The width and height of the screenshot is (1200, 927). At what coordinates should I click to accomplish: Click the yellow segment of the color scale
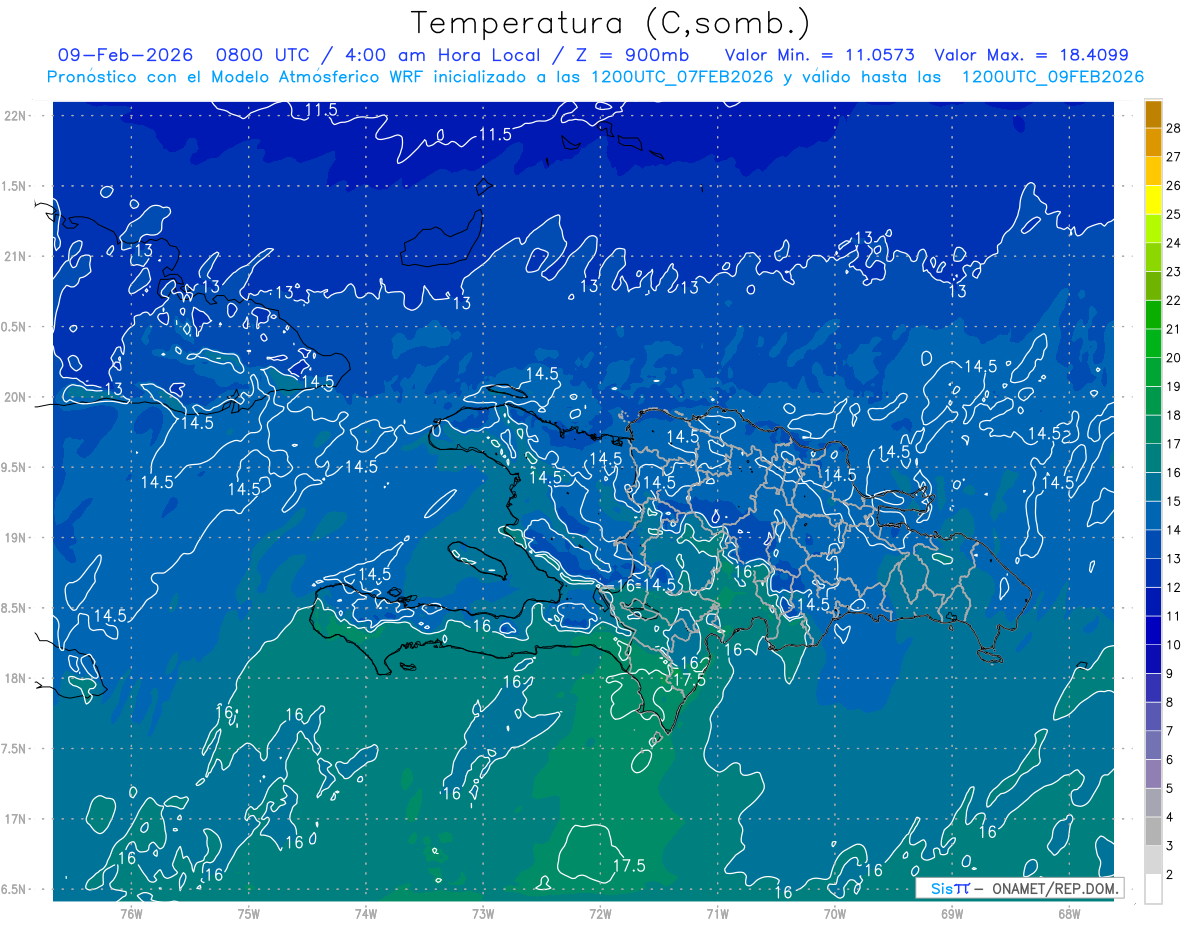[x=1154, y=200]
